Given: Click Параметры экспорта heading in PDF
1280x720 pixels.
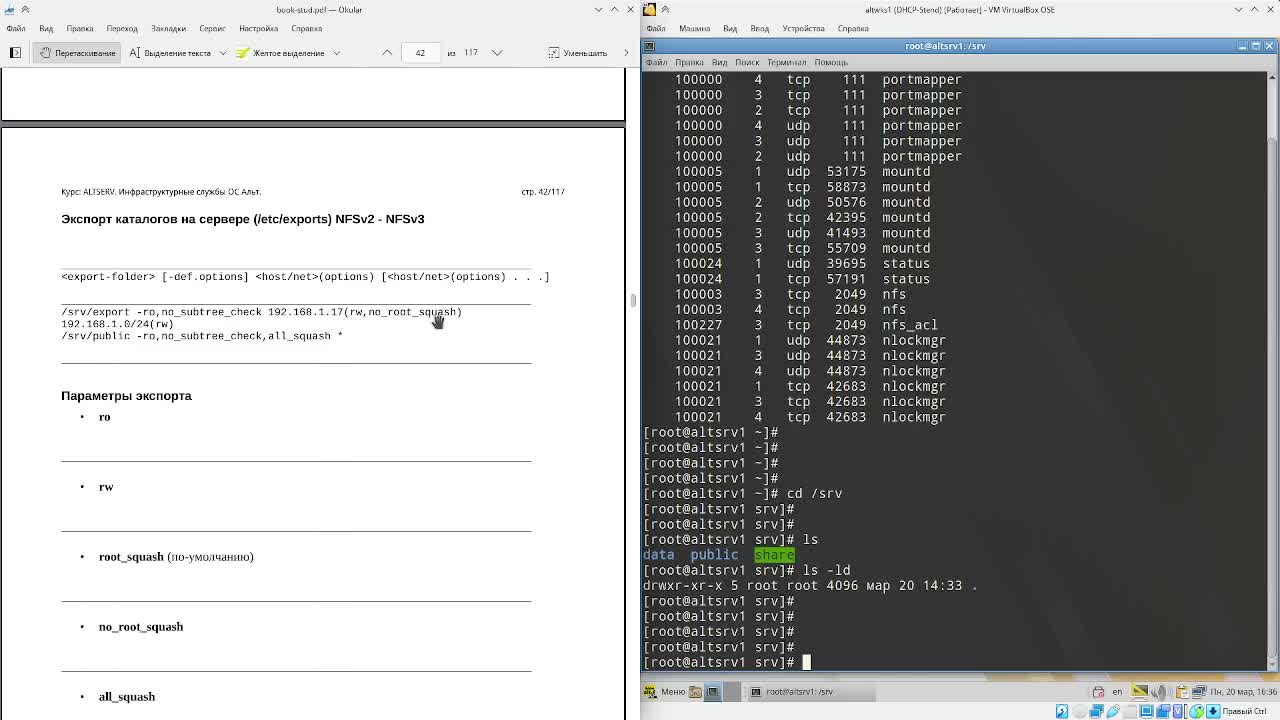Looking at the screenshot, I should pyautogui.click(x=126, y=396).
